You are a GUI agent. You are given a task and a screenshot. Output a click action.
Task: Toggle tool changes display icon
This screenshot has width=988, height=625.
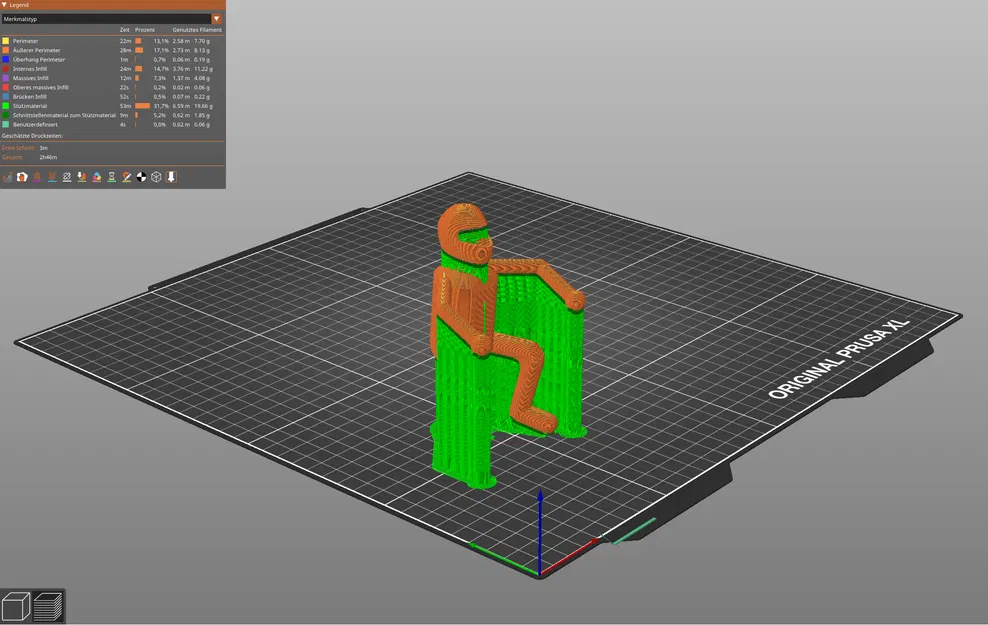pyautogui.click(x=82, y=177)
